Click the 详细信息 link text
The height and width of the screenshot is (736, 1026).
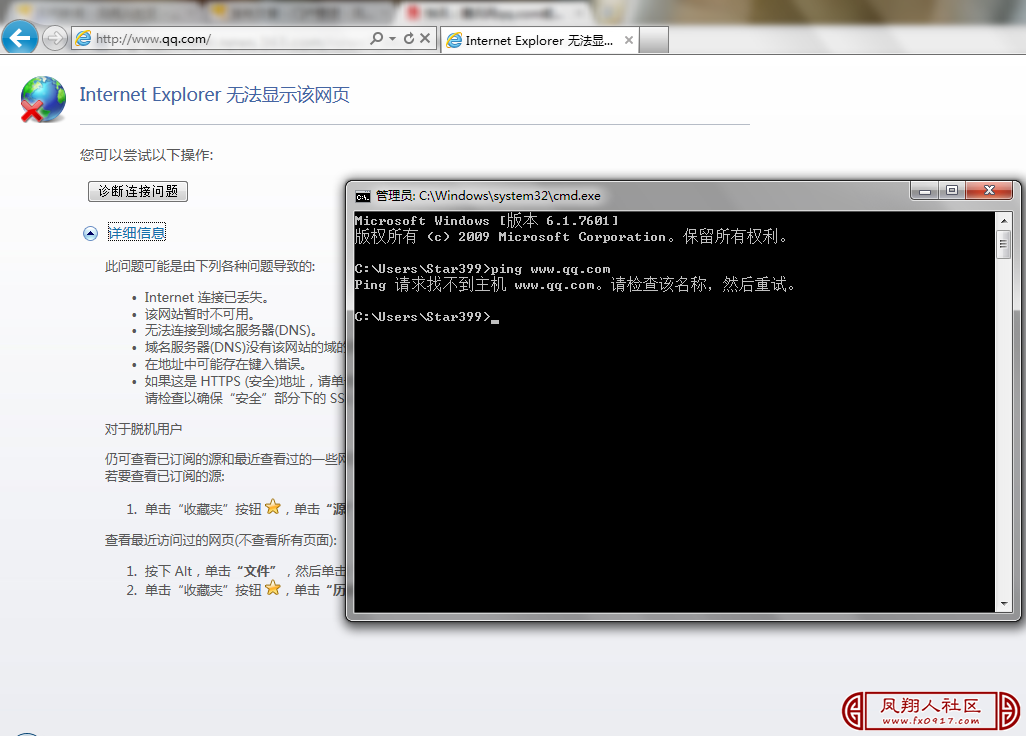coord(137,233)
